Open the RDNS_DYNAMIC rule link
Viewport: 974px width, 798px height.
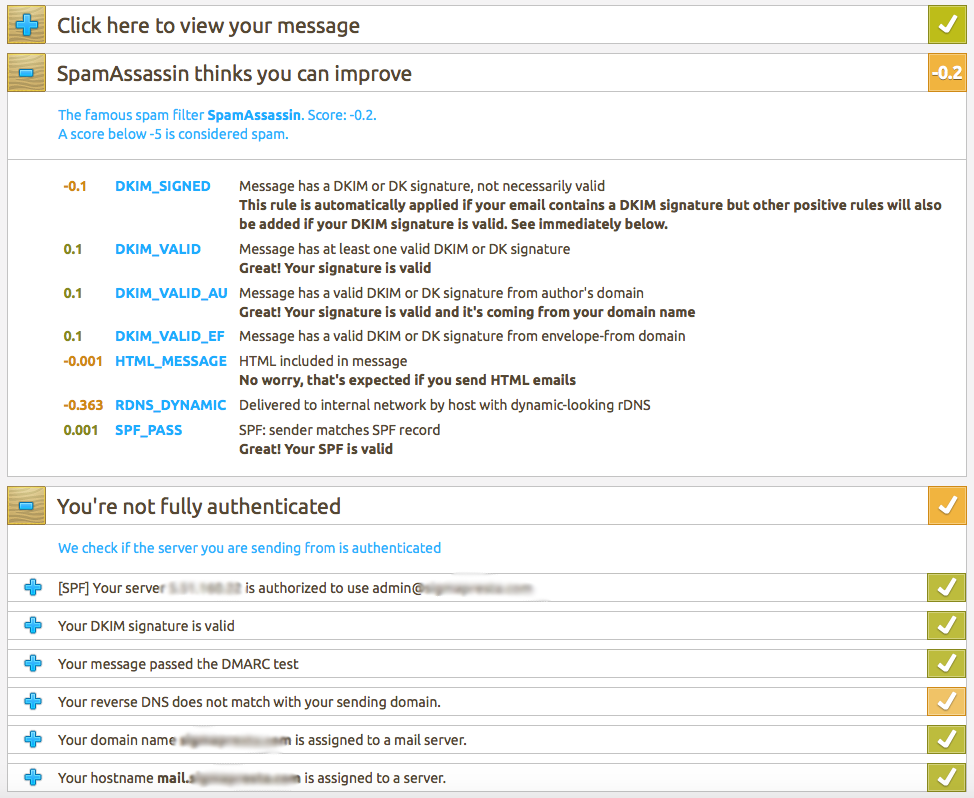pos(170,405)
